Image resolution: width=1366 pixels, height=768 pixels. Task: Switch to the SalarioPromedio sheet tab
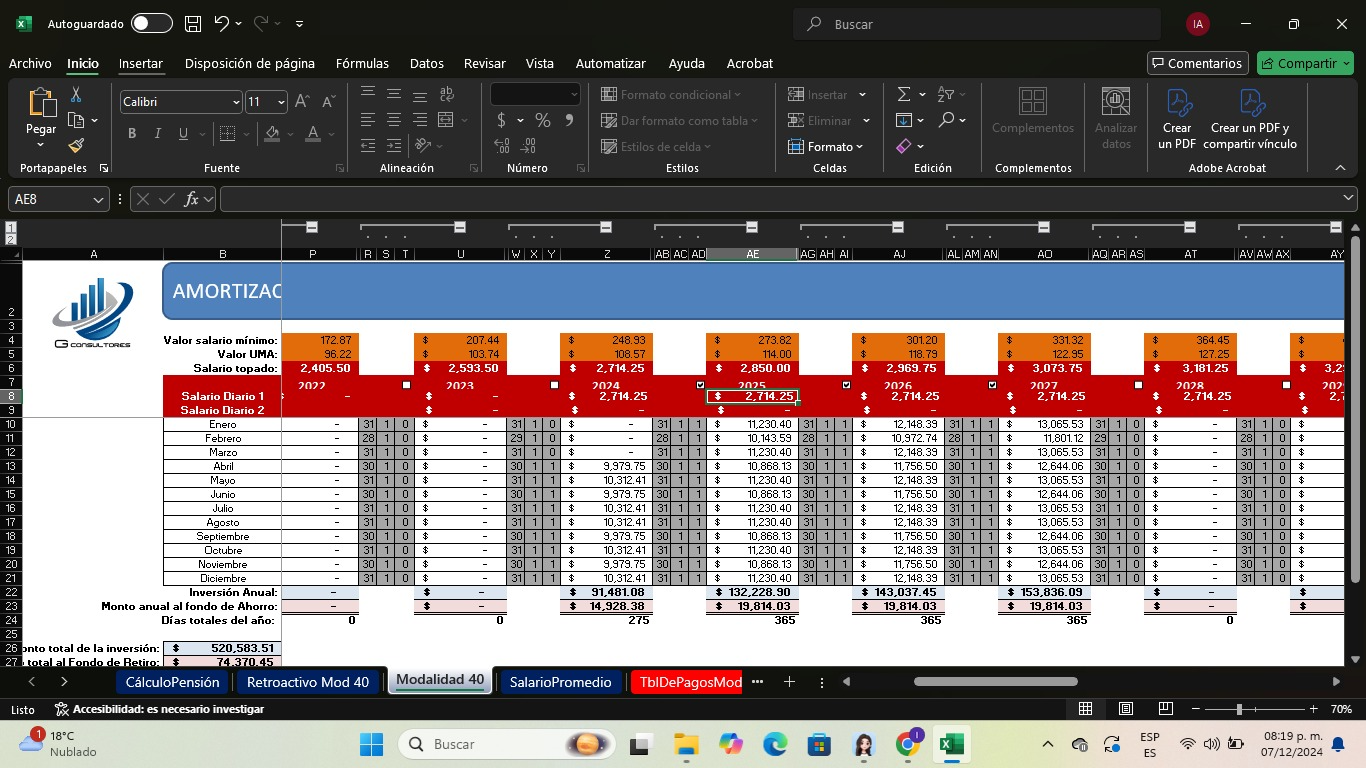pyautogui.click(x=560, y=682)
